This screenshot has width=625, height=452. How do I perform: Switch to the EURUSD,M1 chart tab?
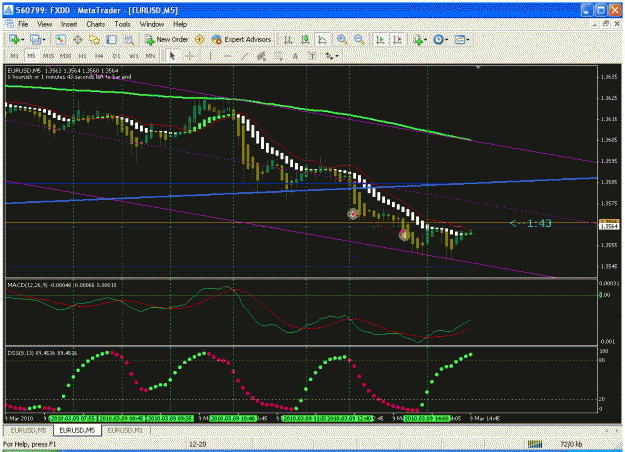pos(125,430)
